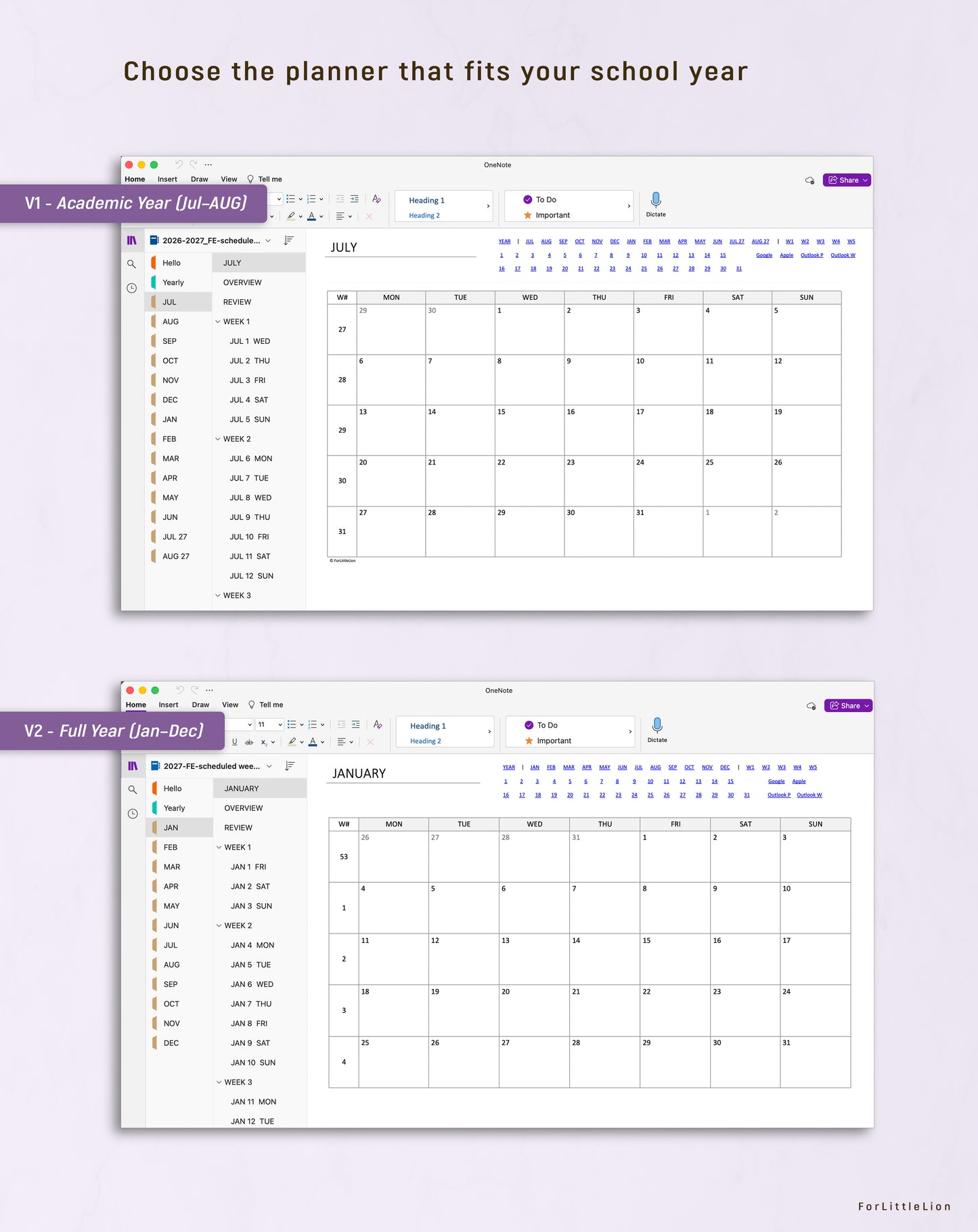
Task: Follow the YEAR link on the JULY page
Action: (505, 241)
